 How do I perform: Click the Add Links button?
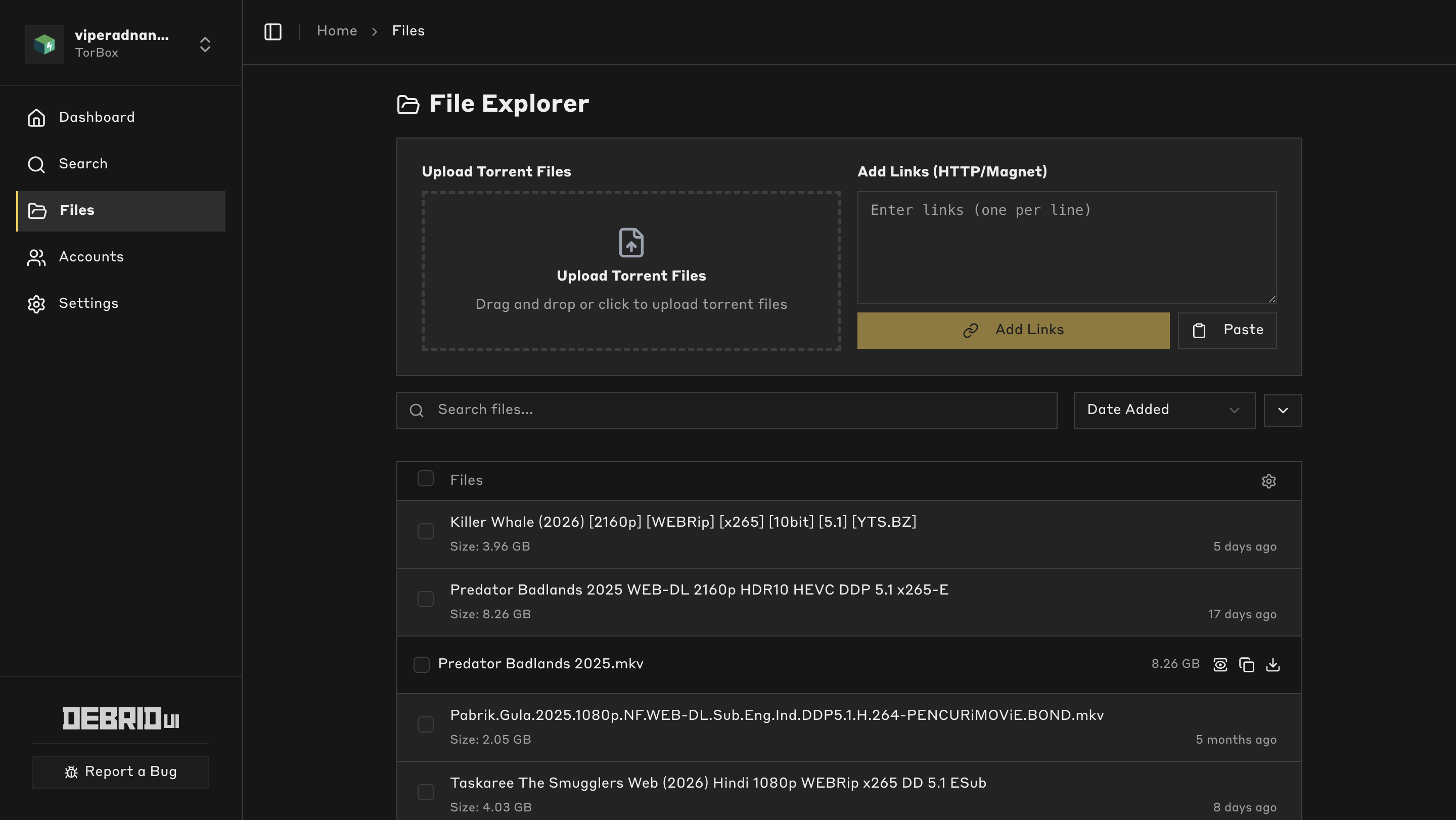(1013, 330)
